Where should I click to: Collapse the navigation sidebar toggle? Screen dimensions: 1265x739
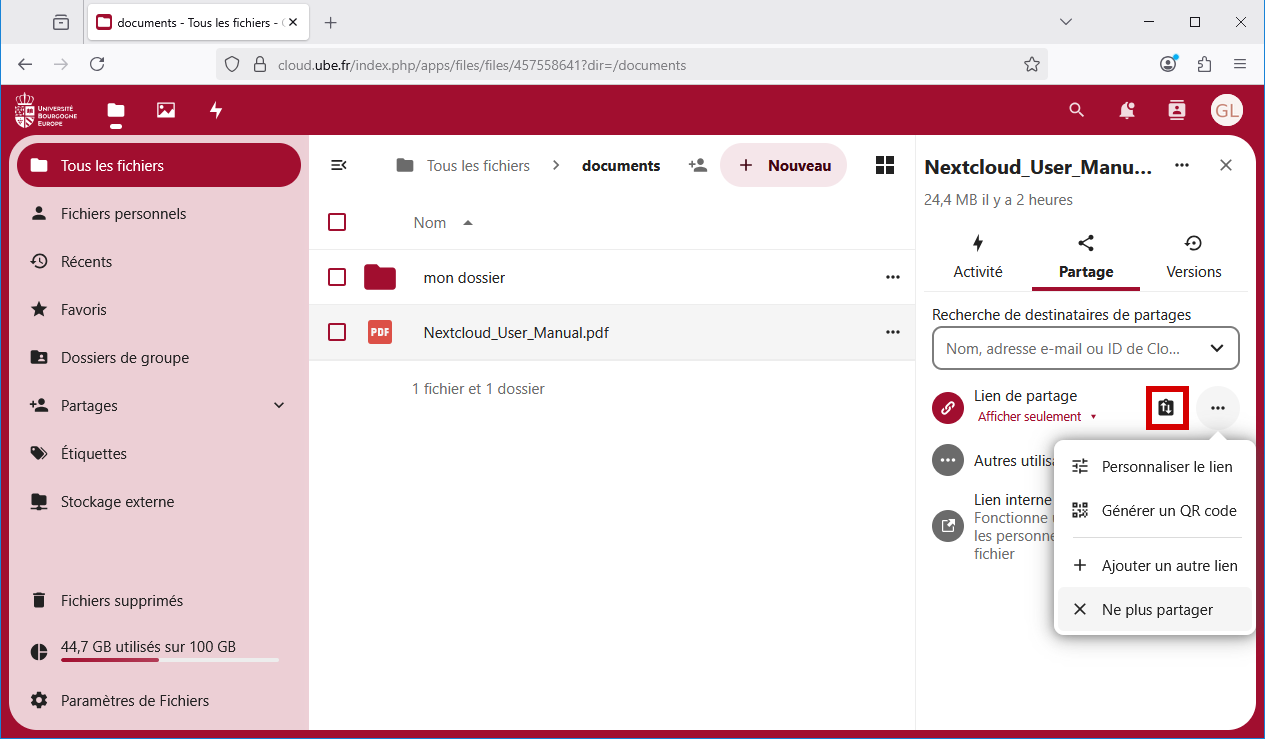pyautogui.click(x=339, y=166)
